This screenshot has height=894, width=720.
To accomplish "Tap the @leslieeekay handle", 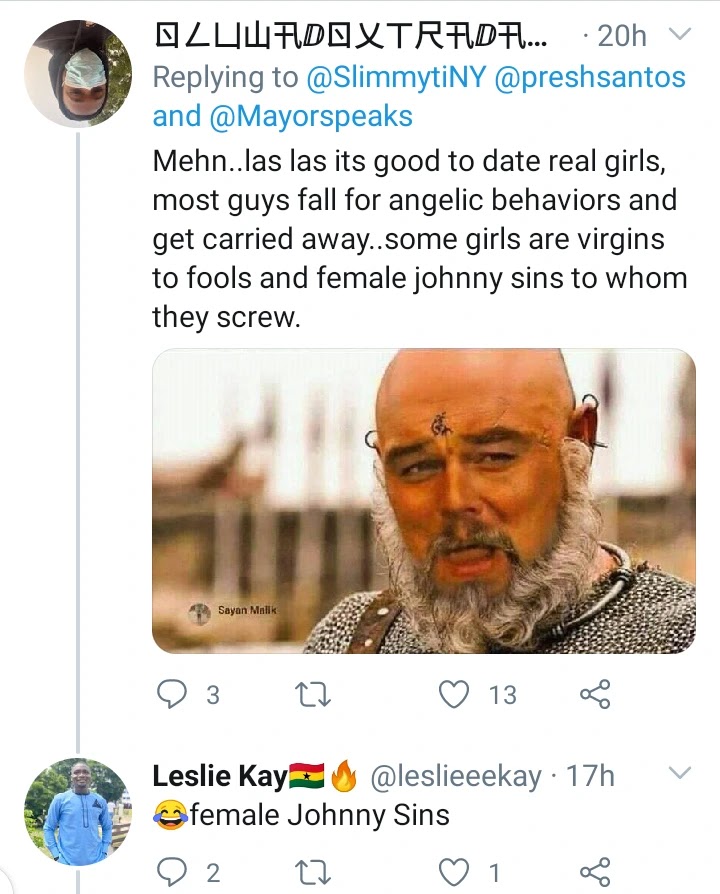I will point(456,776).
